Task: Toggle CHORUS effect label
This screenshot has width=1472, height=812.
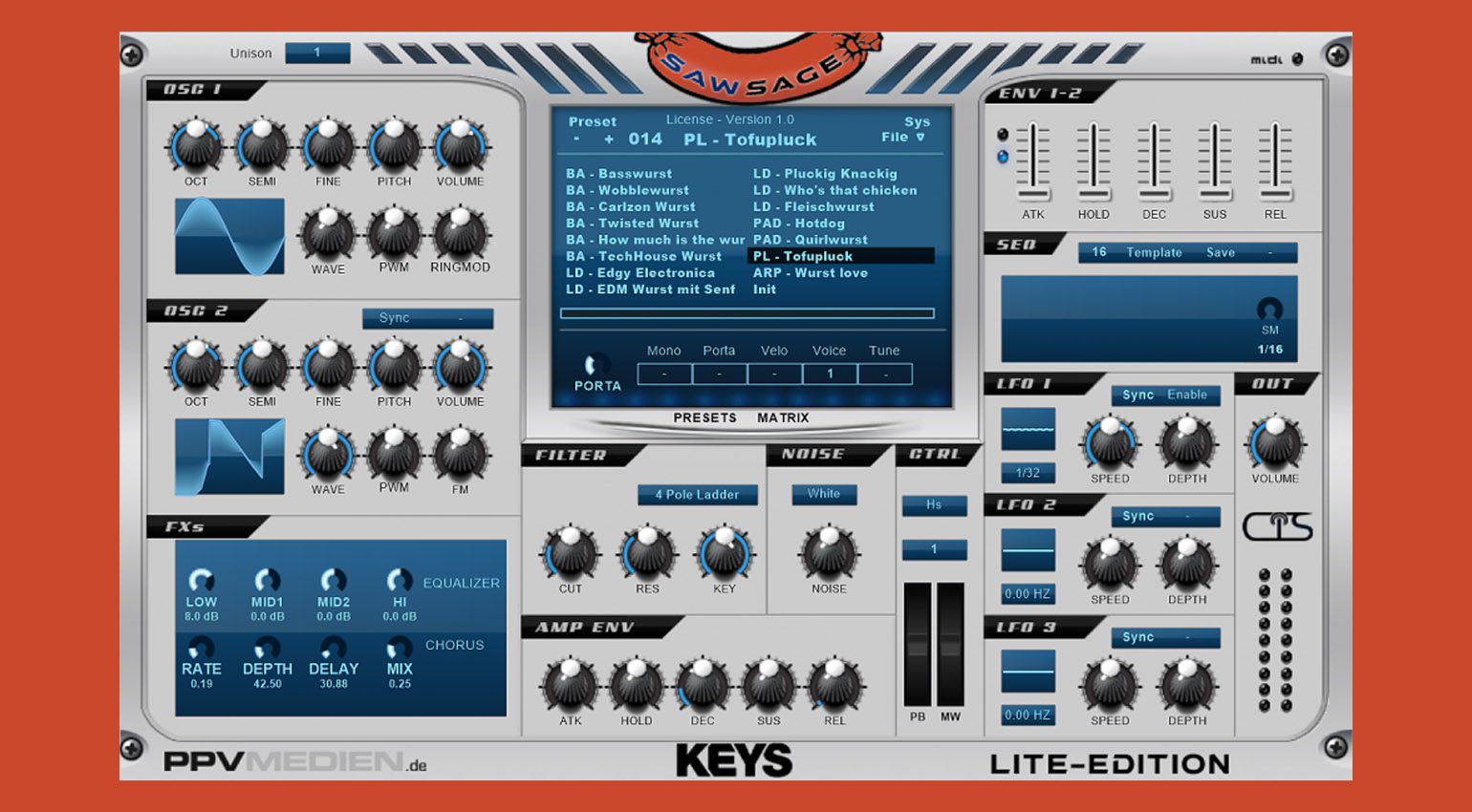Action: click(x=454, y=645)
